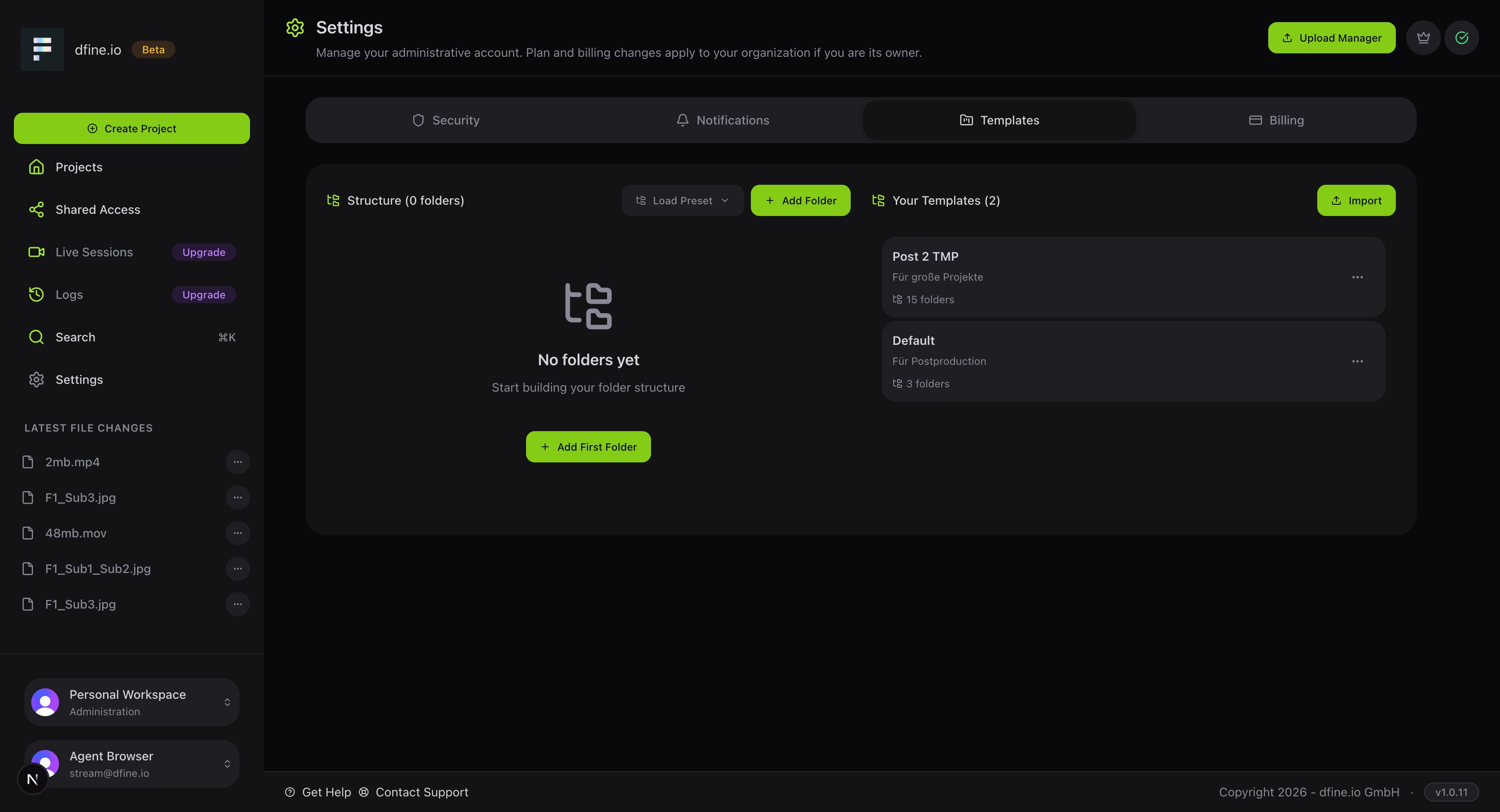Go to Projects in sidebar
1500x812 pixels.
(132, 167)
